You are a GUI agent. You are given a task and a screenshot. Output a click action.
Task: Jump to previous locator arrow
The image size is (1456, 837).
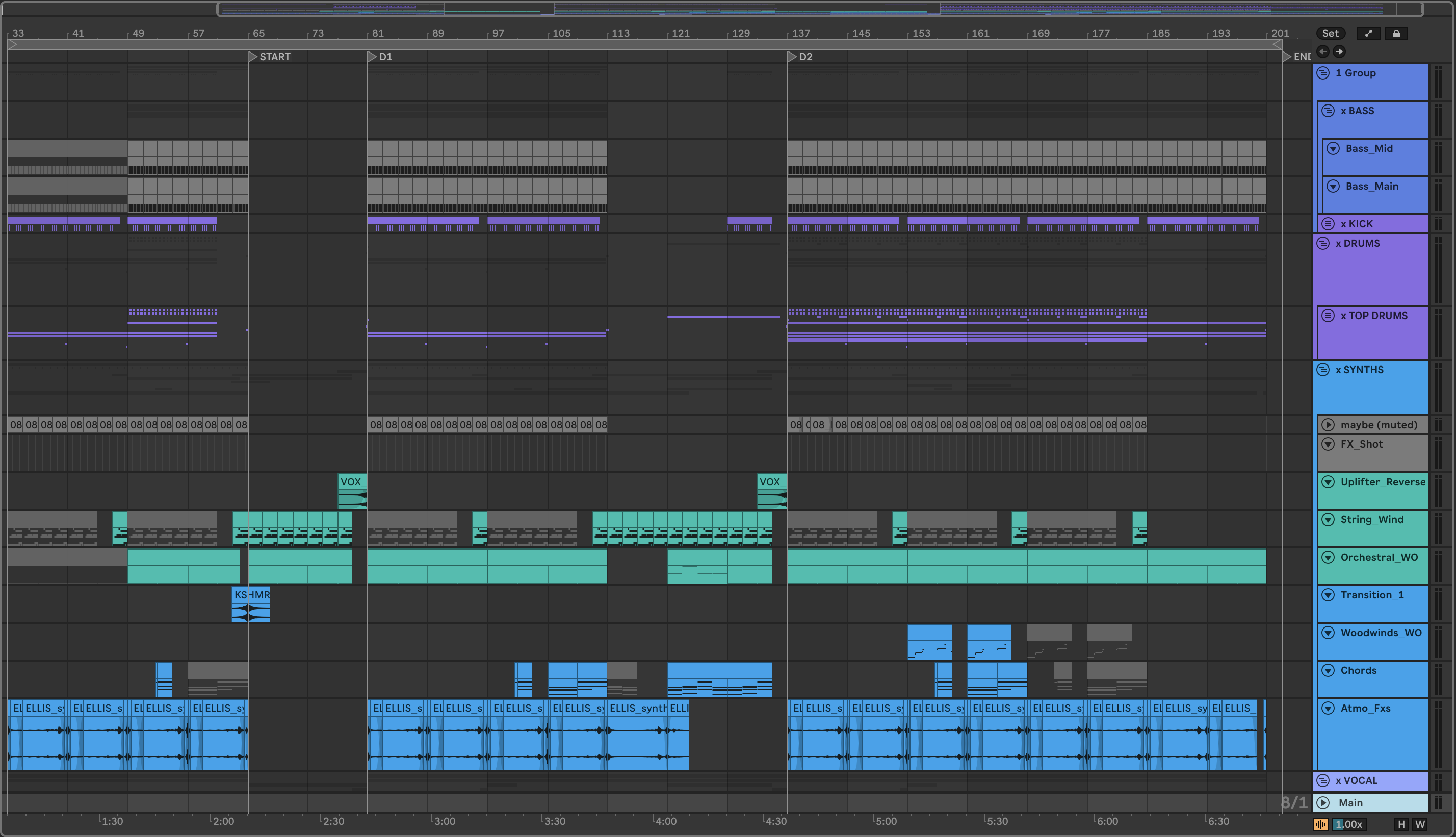(1322, 51)
